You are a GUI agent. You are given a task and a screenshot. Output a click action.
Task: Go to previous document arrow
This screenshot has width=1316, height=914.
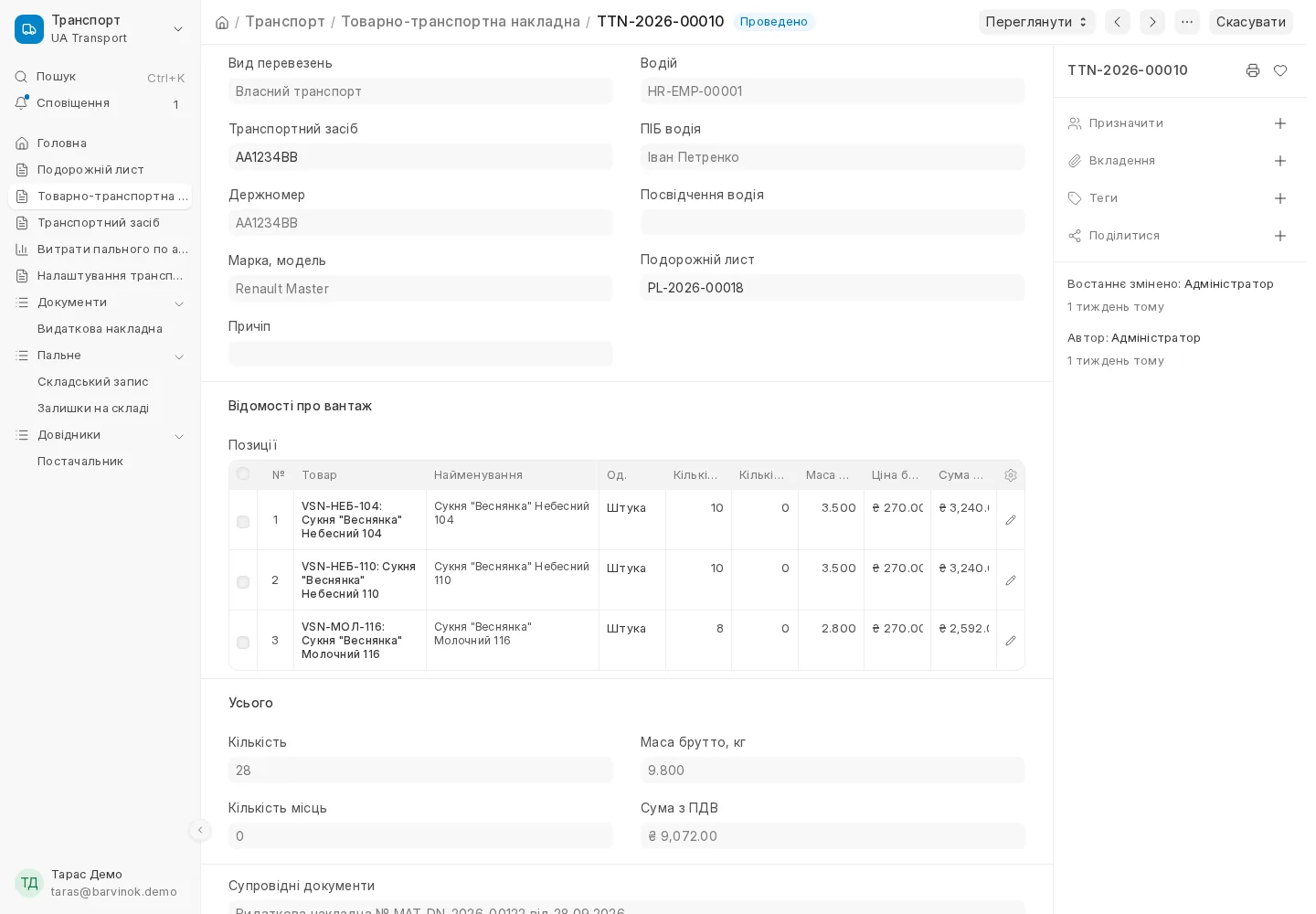click(1118, 22)
